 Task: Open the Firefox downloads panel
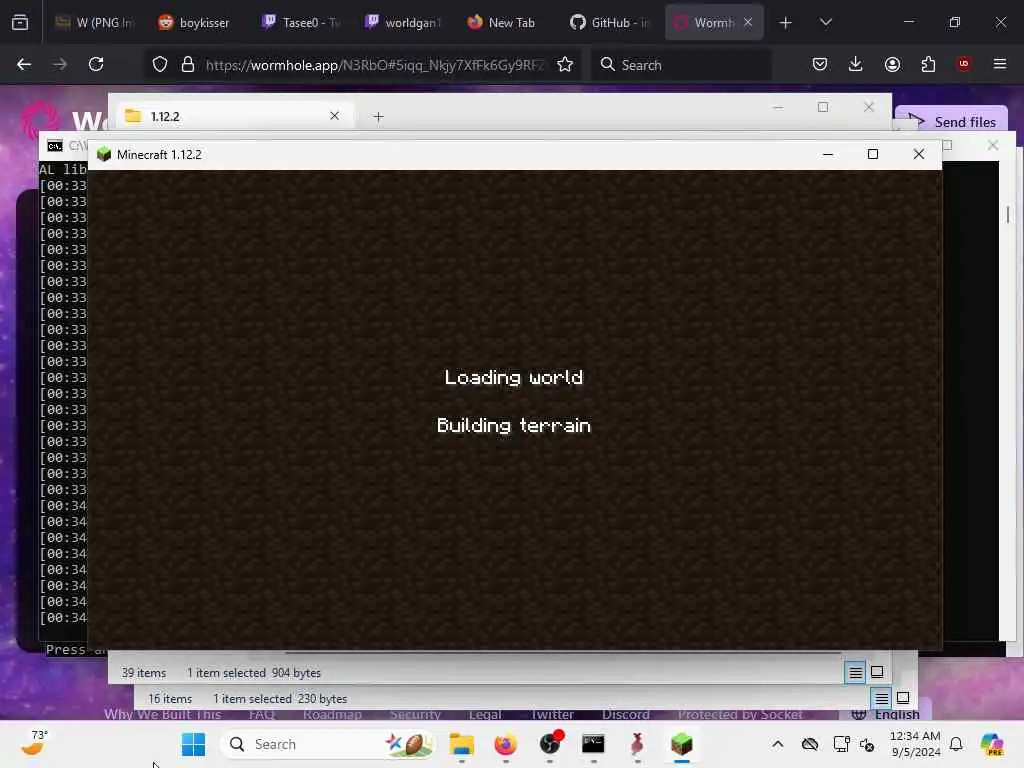(x=856, y=64)
